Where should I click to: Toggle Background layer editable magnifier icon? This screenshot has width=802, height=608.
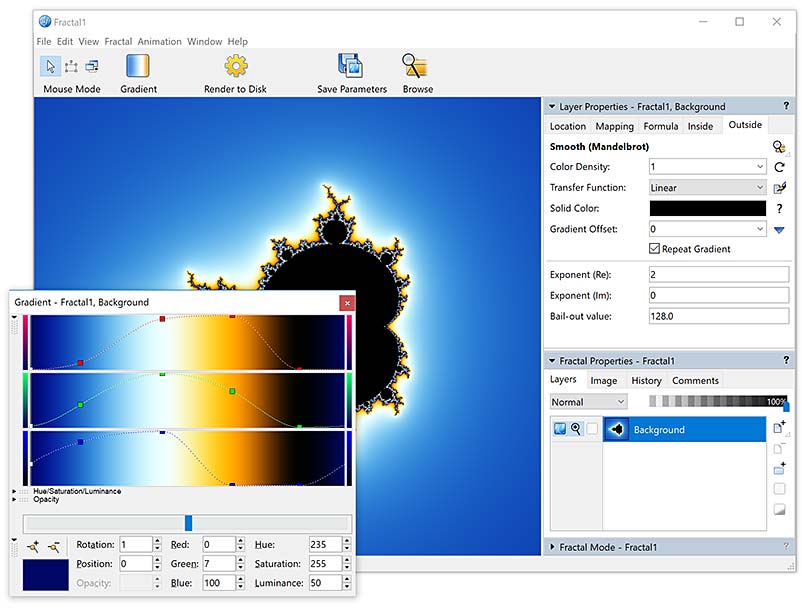[576, 429]
